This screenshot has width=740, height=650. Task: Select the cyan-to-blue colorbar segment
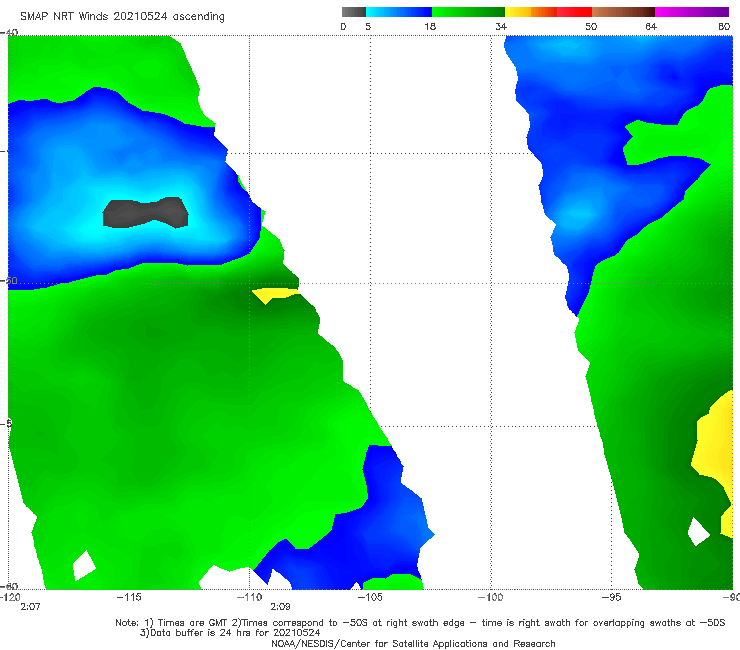tap(399, 12)
